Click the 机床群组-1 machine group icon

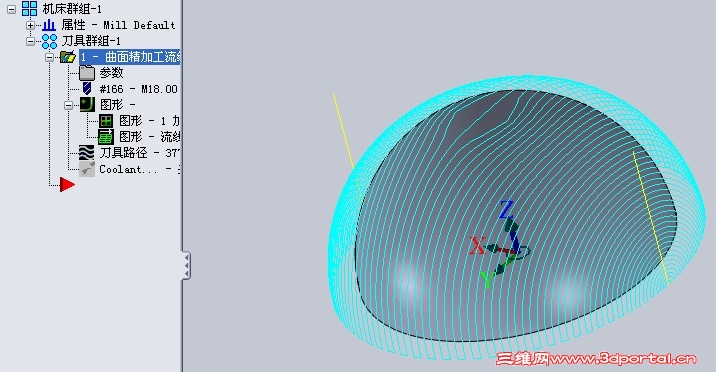30,8
